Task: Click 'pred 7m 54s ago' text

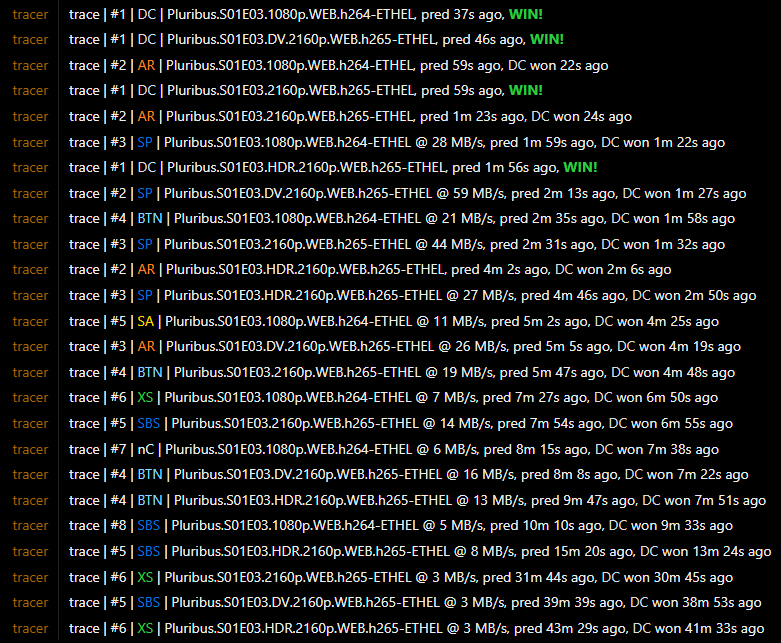Action: pyautogui.click(x=550, y=423)
